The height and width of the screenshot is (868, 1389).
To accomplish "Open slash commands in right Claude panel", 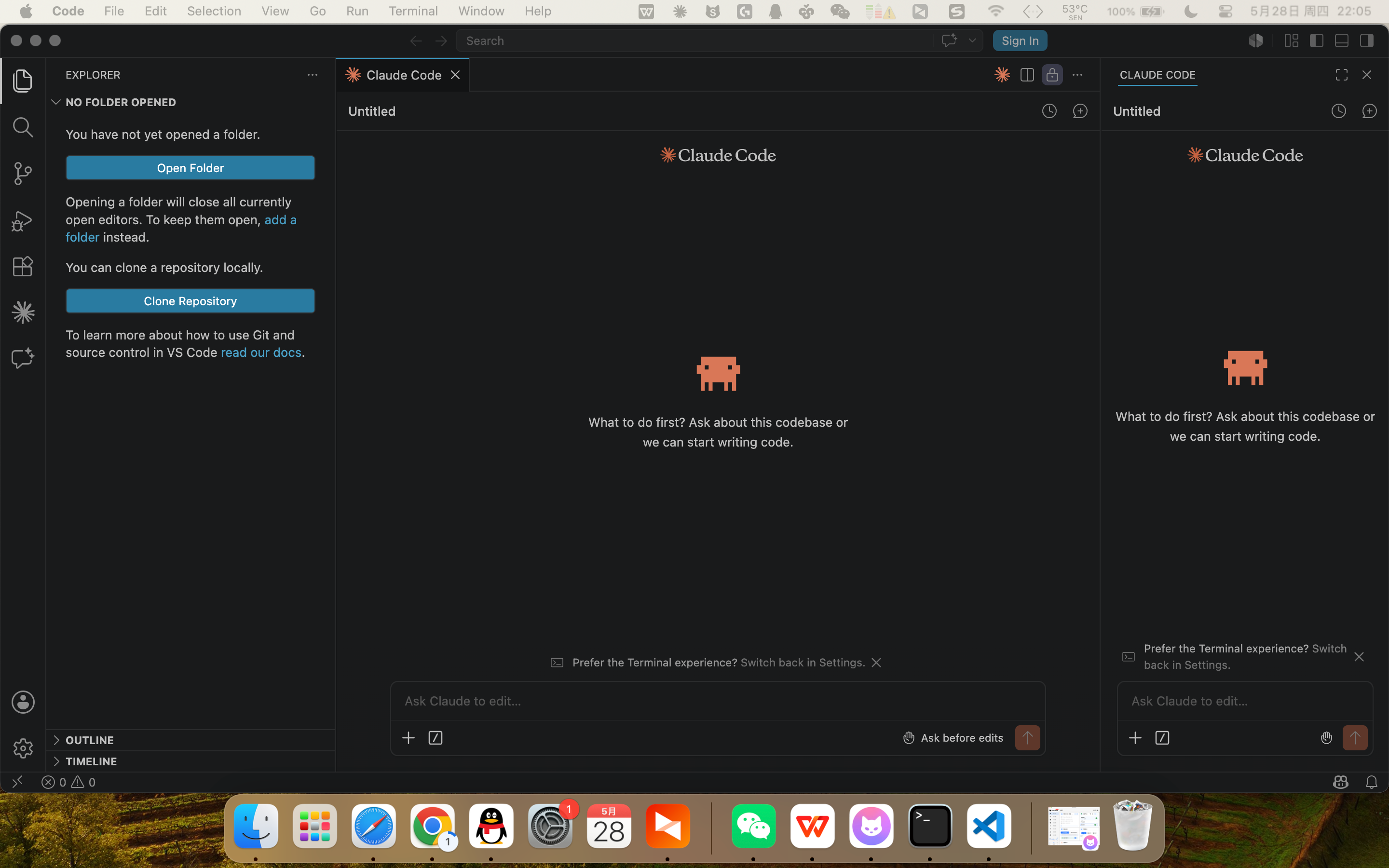I will coord(1162,738).
